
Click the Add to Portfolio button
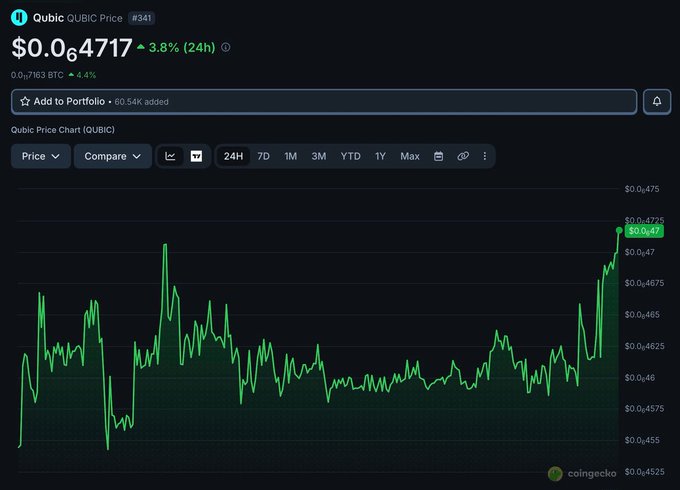coord(324,101)
